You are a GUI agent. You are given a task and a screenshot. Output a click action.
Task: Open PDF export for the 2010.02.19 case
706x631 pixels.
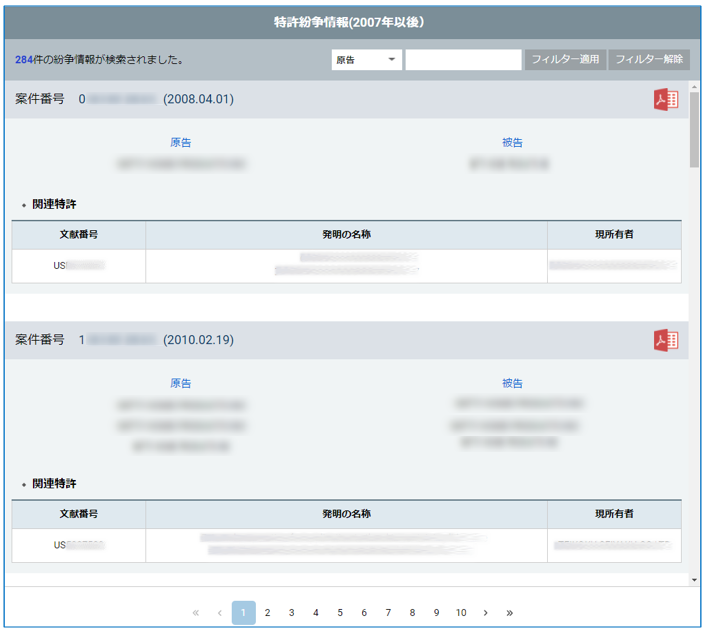coord(665,340)
